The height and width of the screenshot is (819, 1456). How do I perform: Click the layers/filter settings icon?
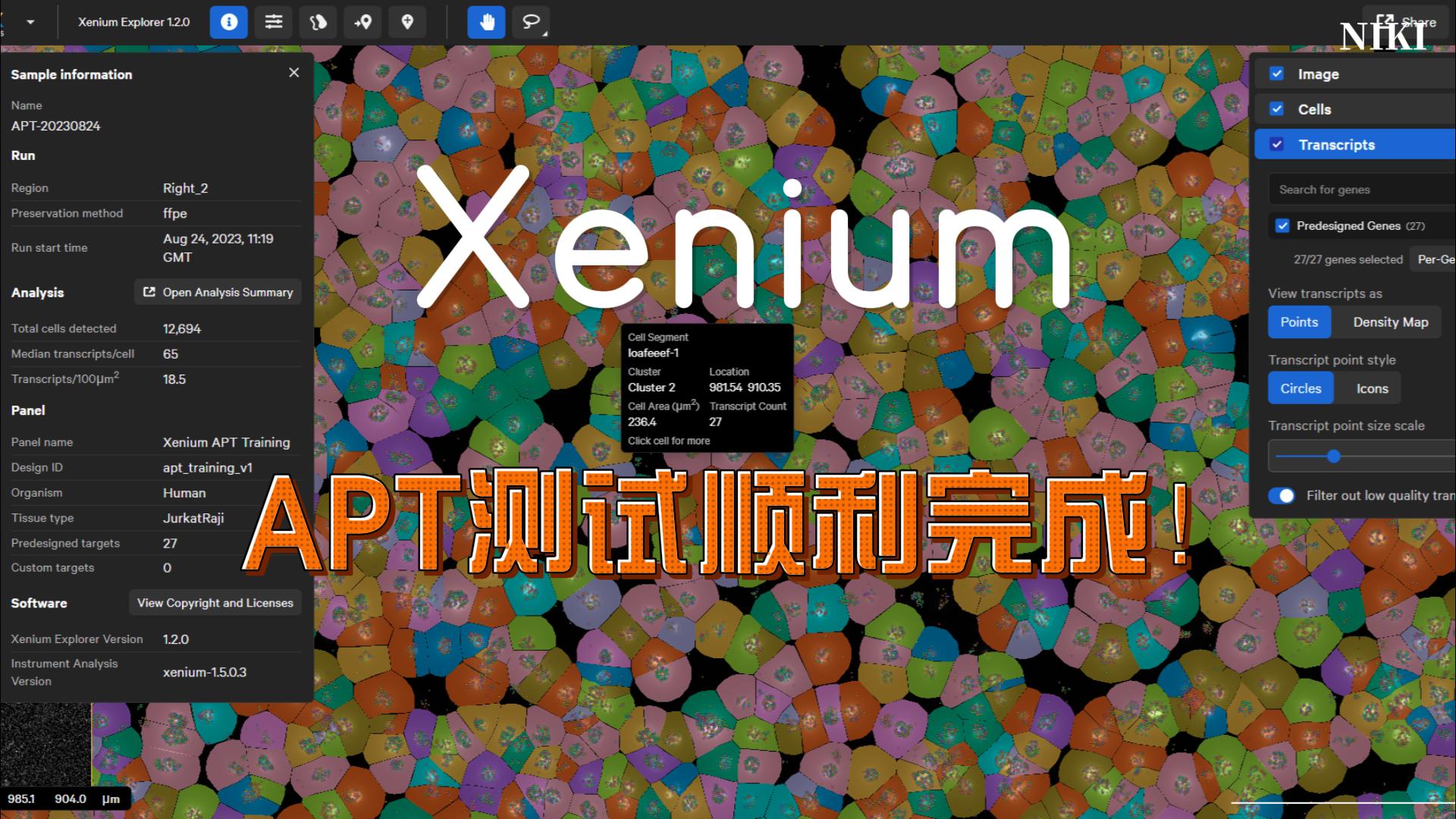[x=273, y=22]
